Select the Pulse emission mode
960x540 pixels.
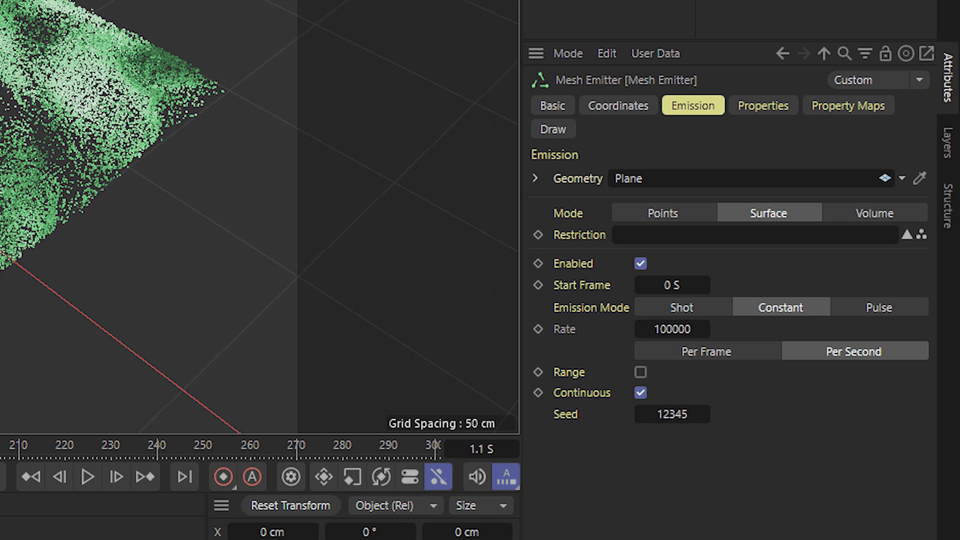(x=879, y=307)
